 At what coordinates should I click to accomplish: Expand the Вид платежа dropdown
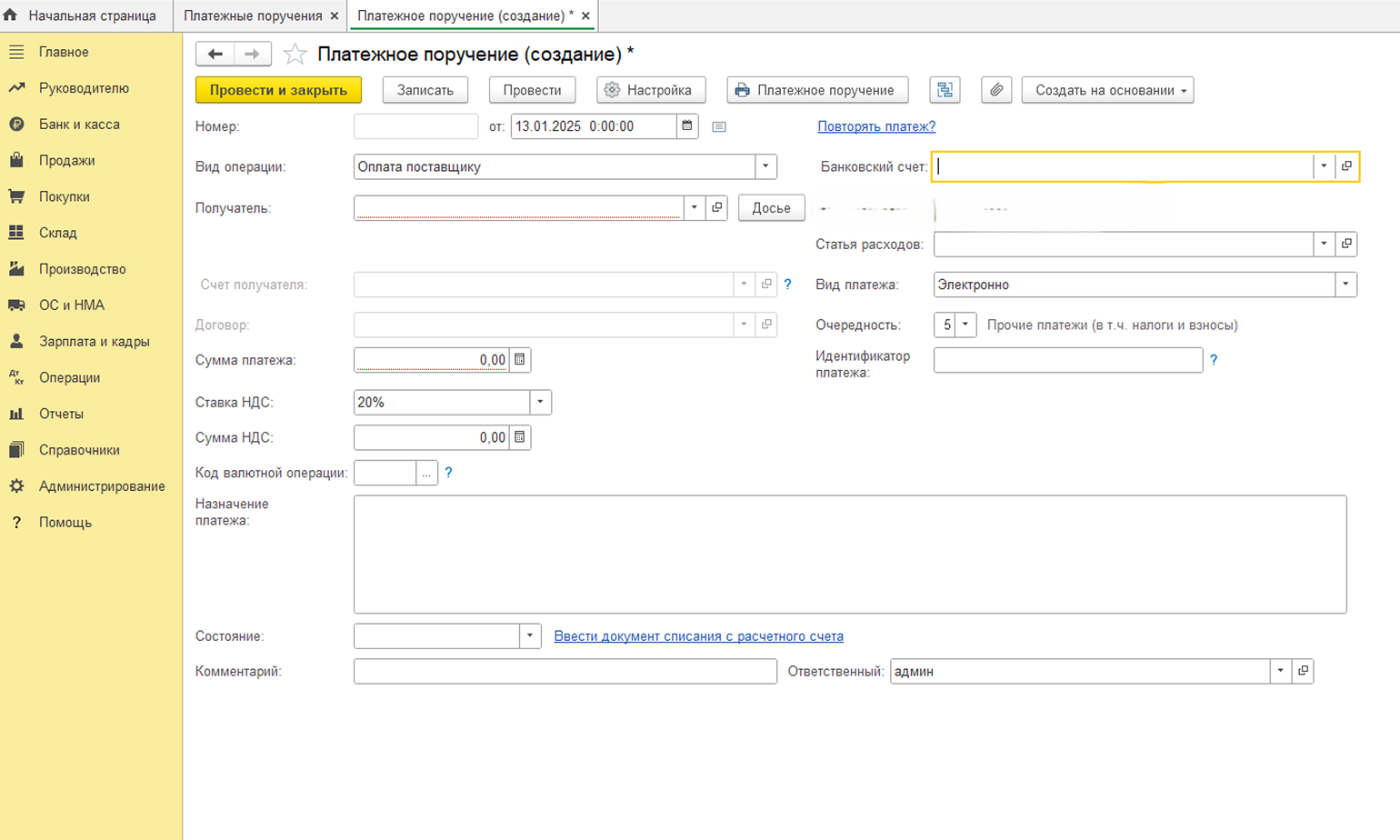tap(1345, 285)
